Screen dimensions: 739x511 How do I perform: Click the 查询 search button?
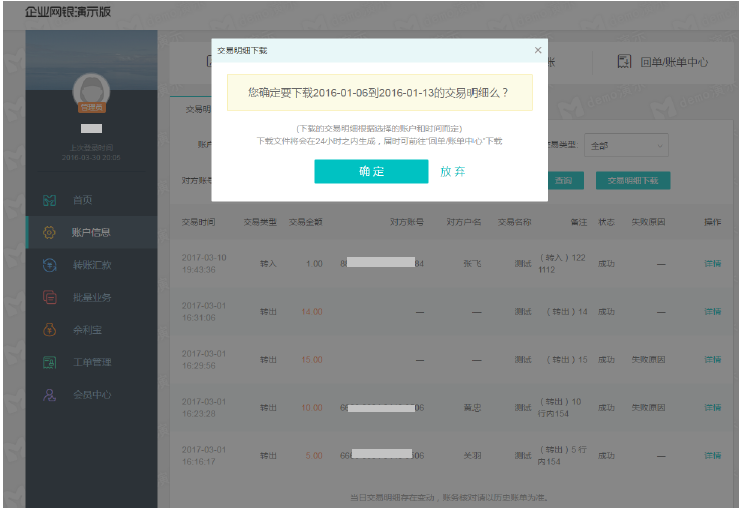[565, 181]
